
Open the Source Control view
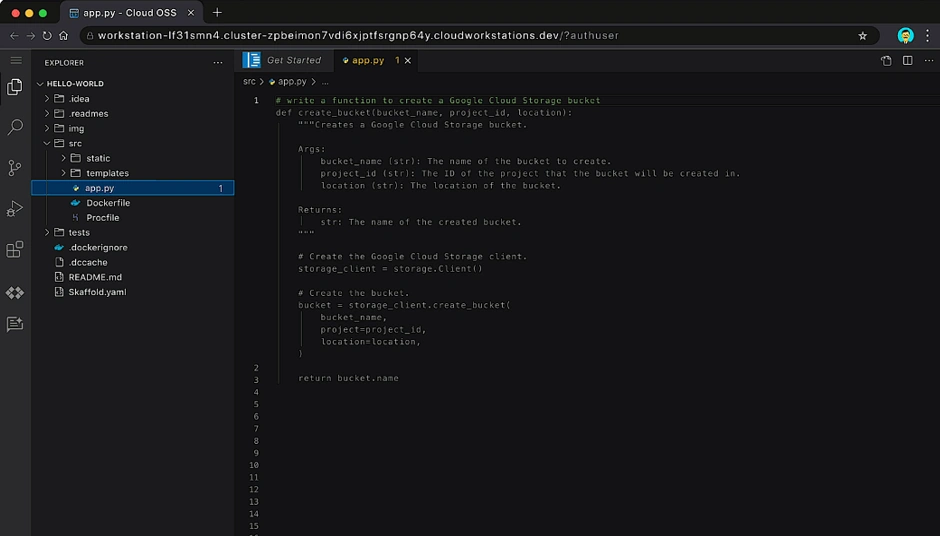tap(15, 168)
